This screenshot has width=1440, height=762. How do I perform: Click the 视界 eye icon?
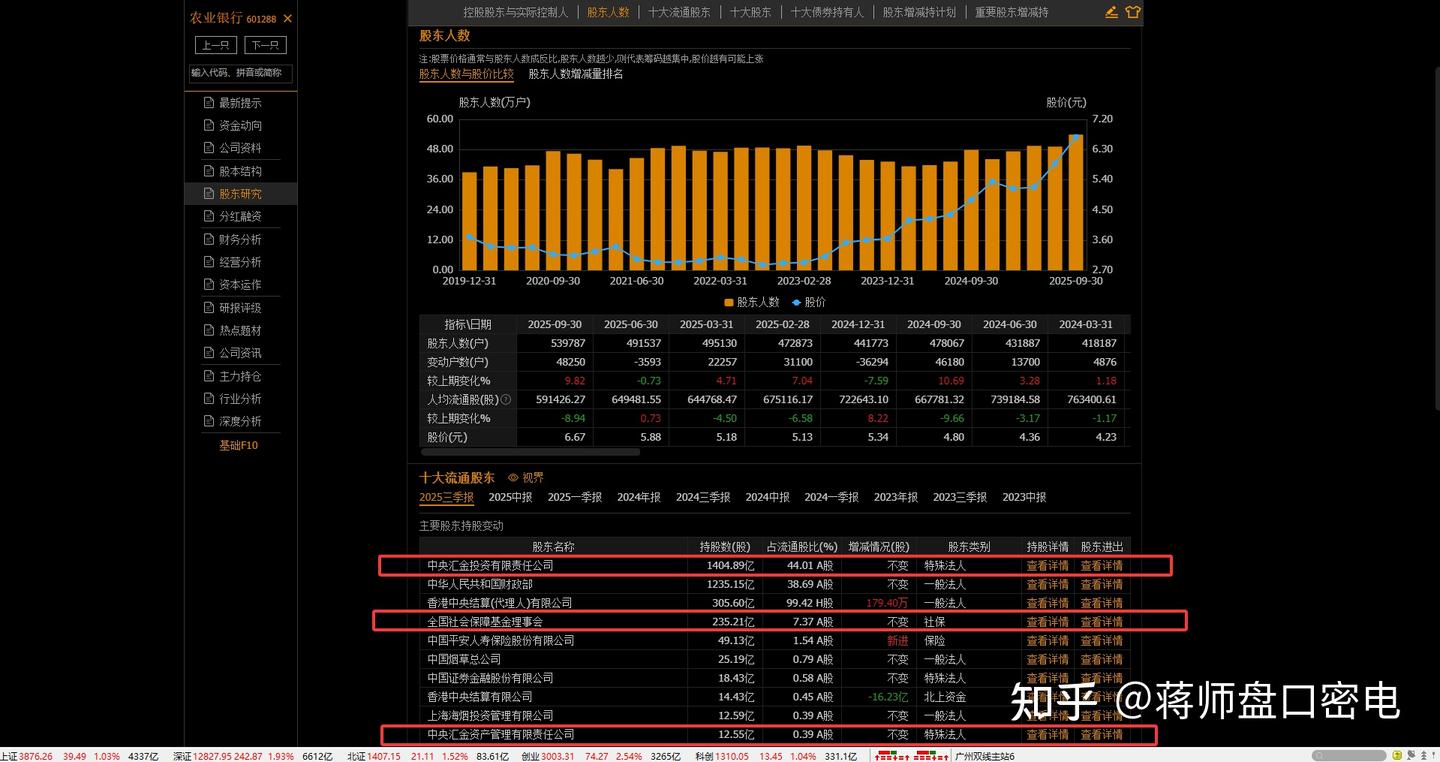pos(514,478)
